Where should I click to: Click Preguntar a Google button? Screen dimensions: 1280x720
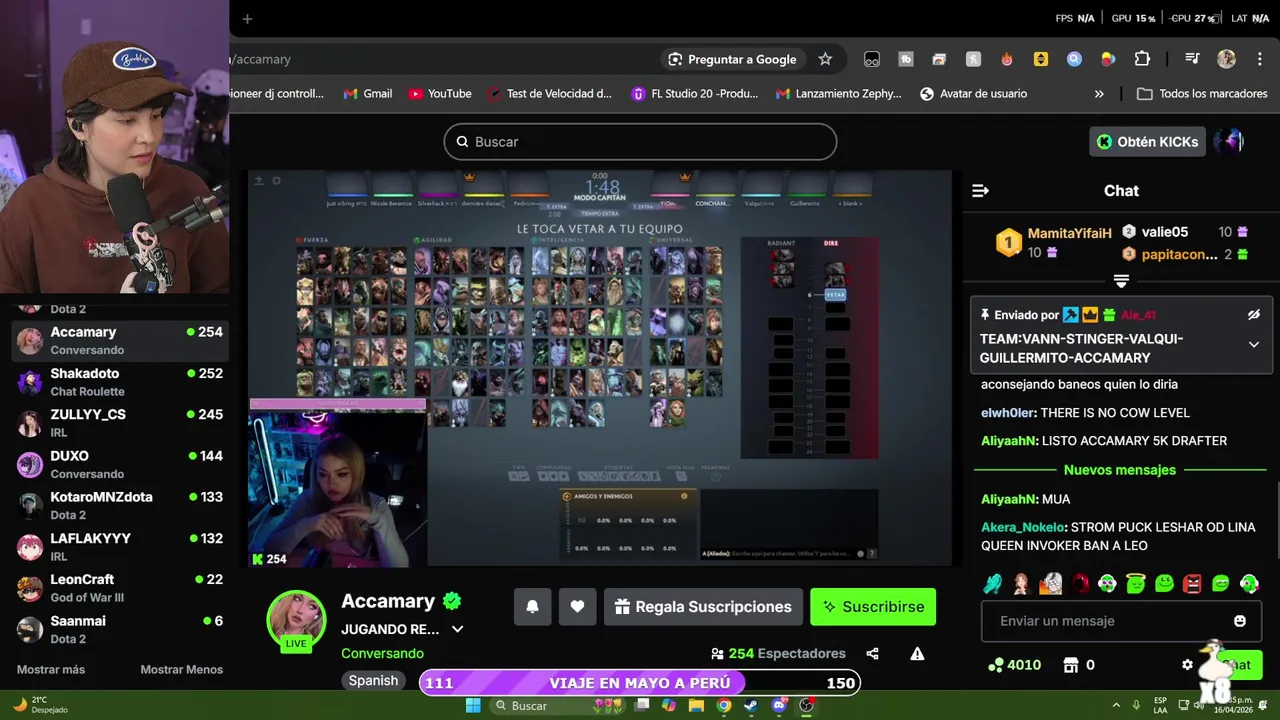click(732, 59)
